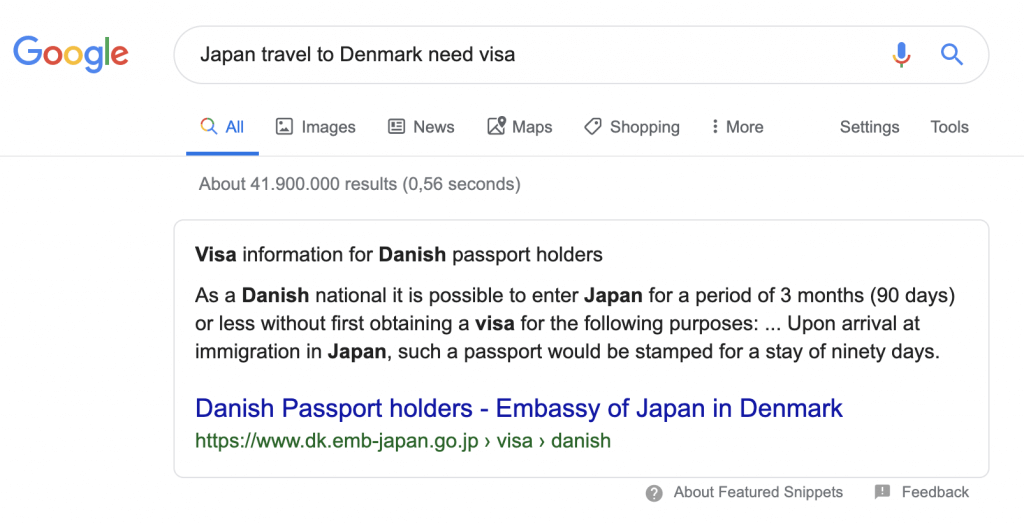
Task: Expand the Tools filter options
Action: (x=950, y=127)
